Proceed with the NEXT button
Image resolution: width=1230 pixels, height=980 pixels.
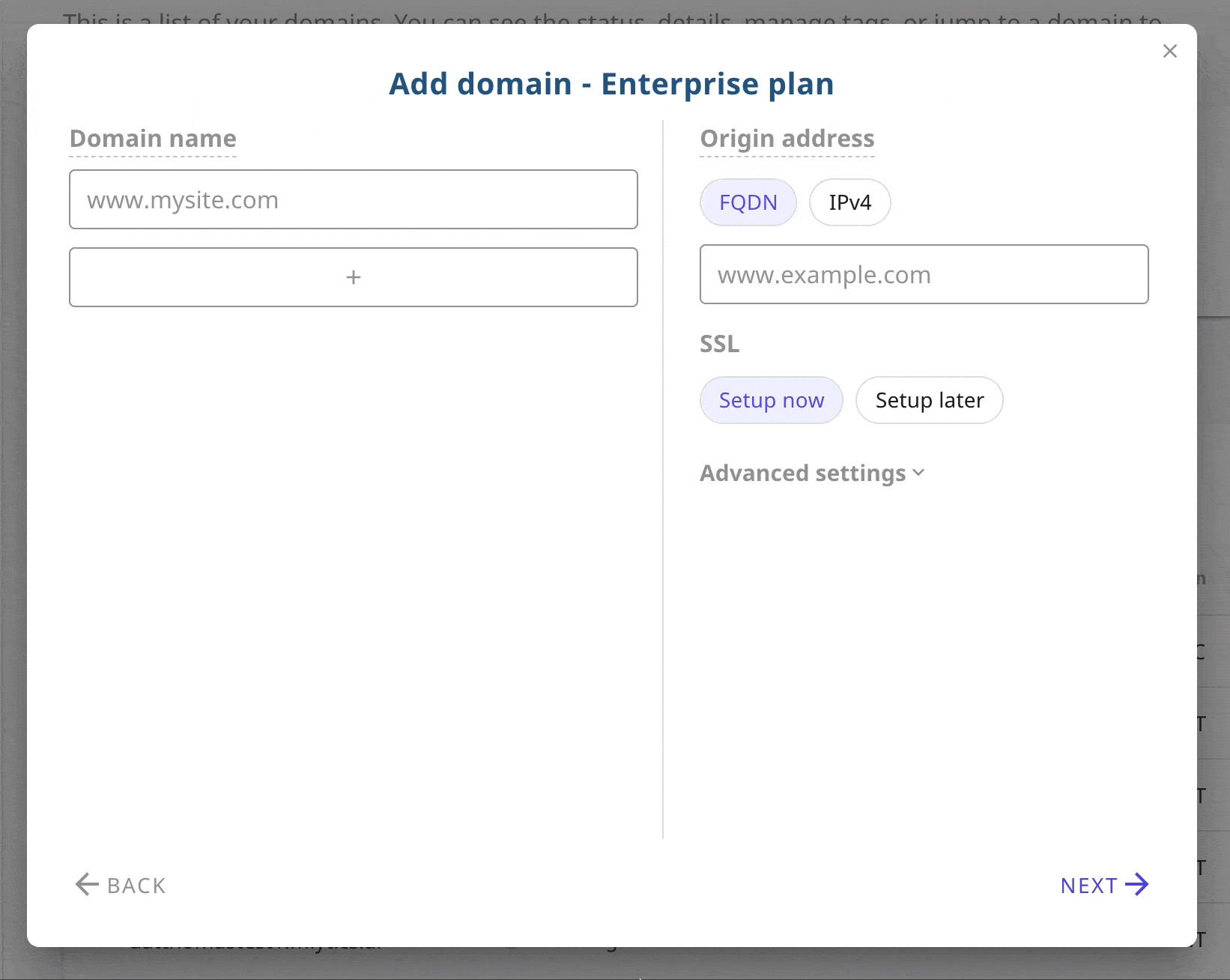click(x=1105, y=885)
